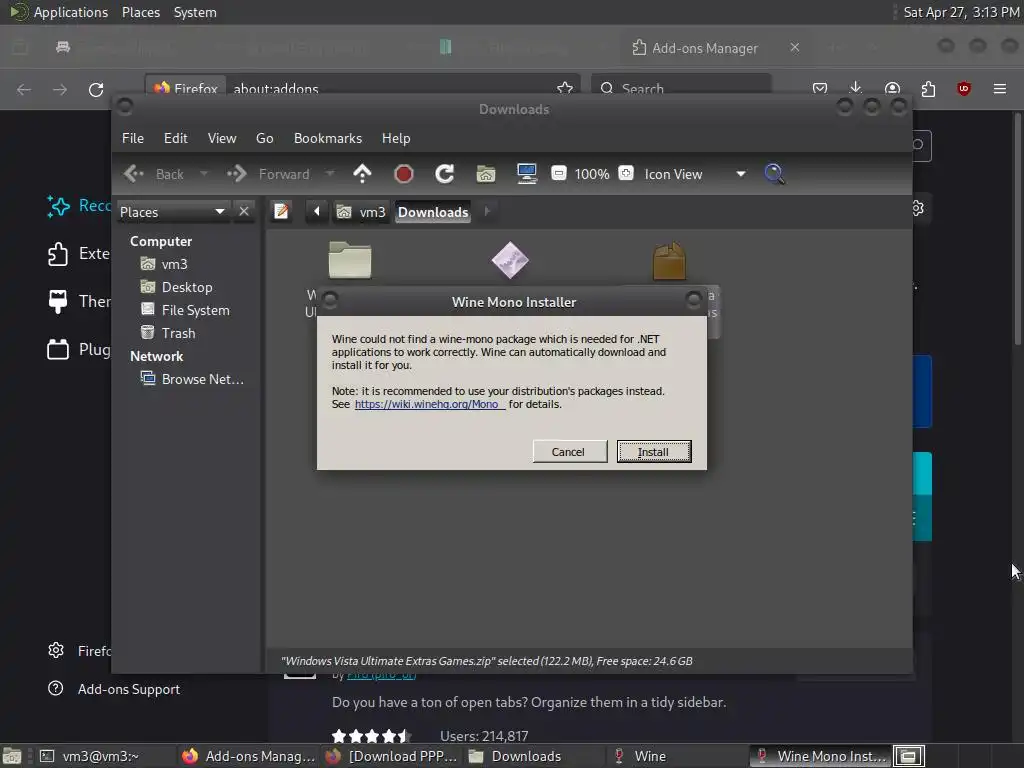Open Pocket save icon in Firefox toolbar
Viewport: 1024px width, 768px height.
[x=820, y=89]
